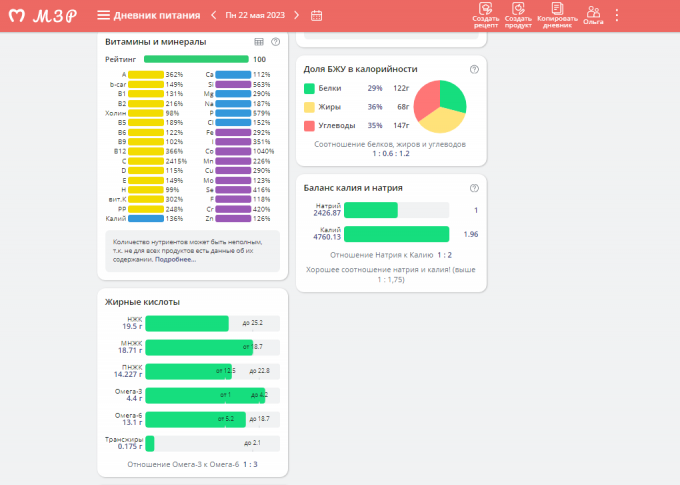Click the green Белки color swatch

pyautogui.click(x=309, y=89)
